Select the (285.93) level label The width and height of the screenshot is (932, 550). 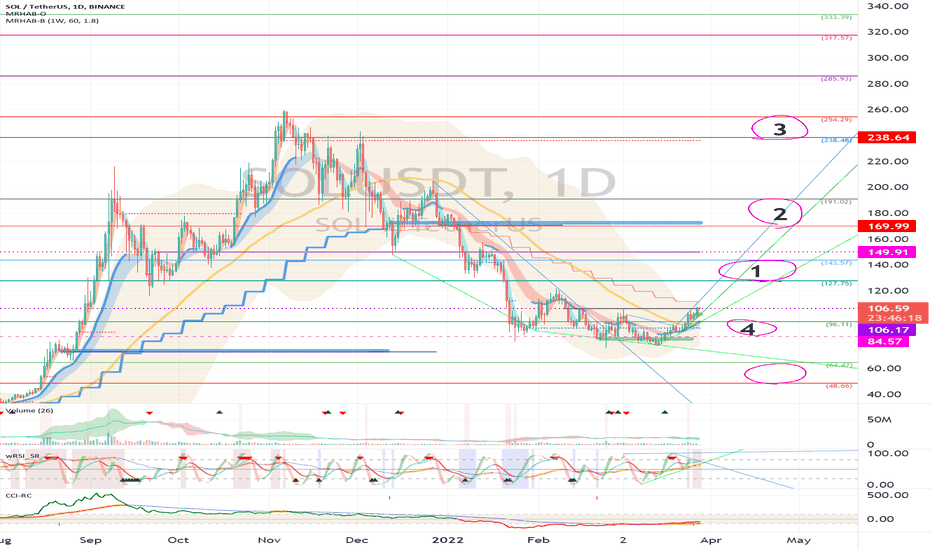point(836,78)
